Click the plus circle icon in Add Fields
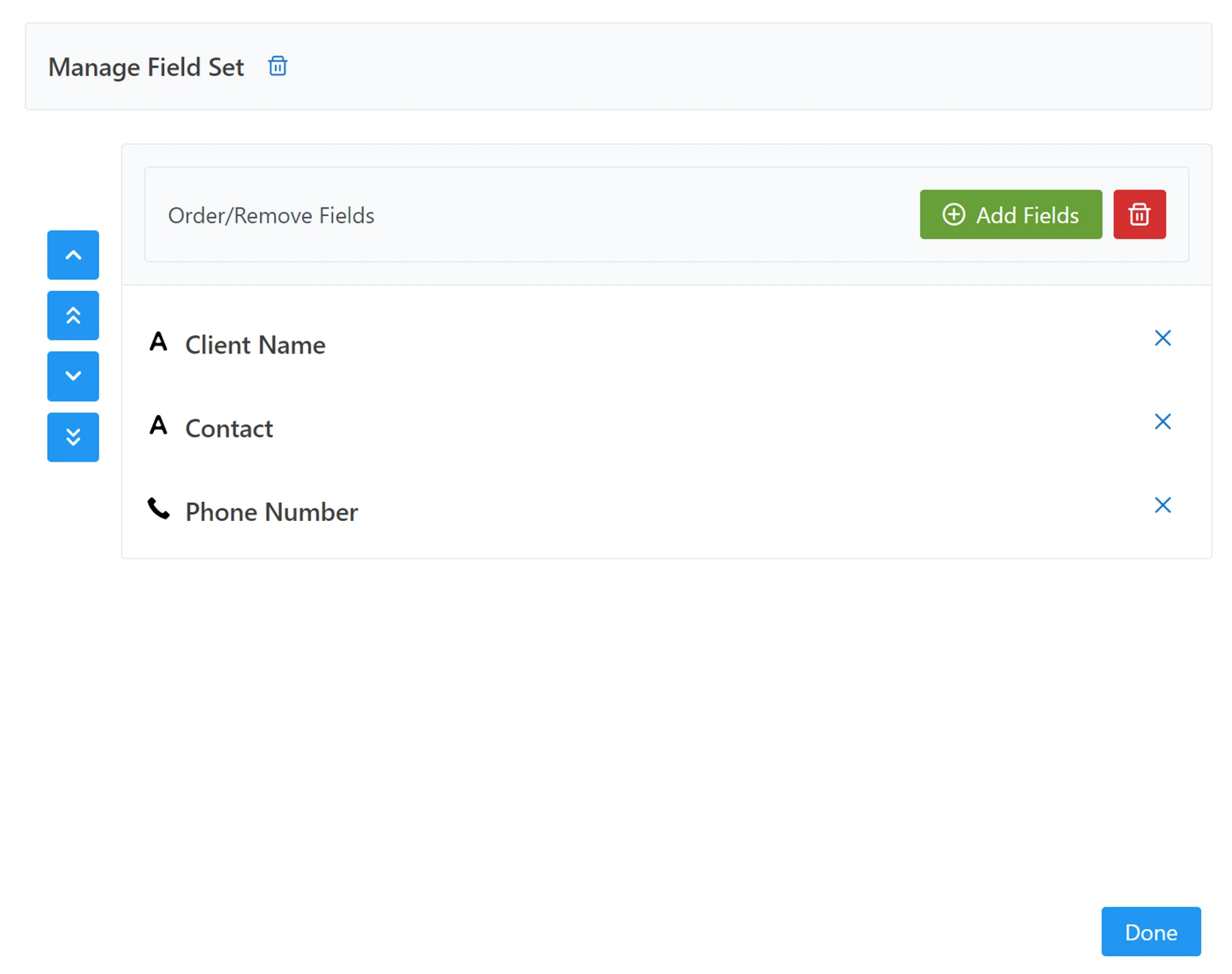 coord(954,214)
